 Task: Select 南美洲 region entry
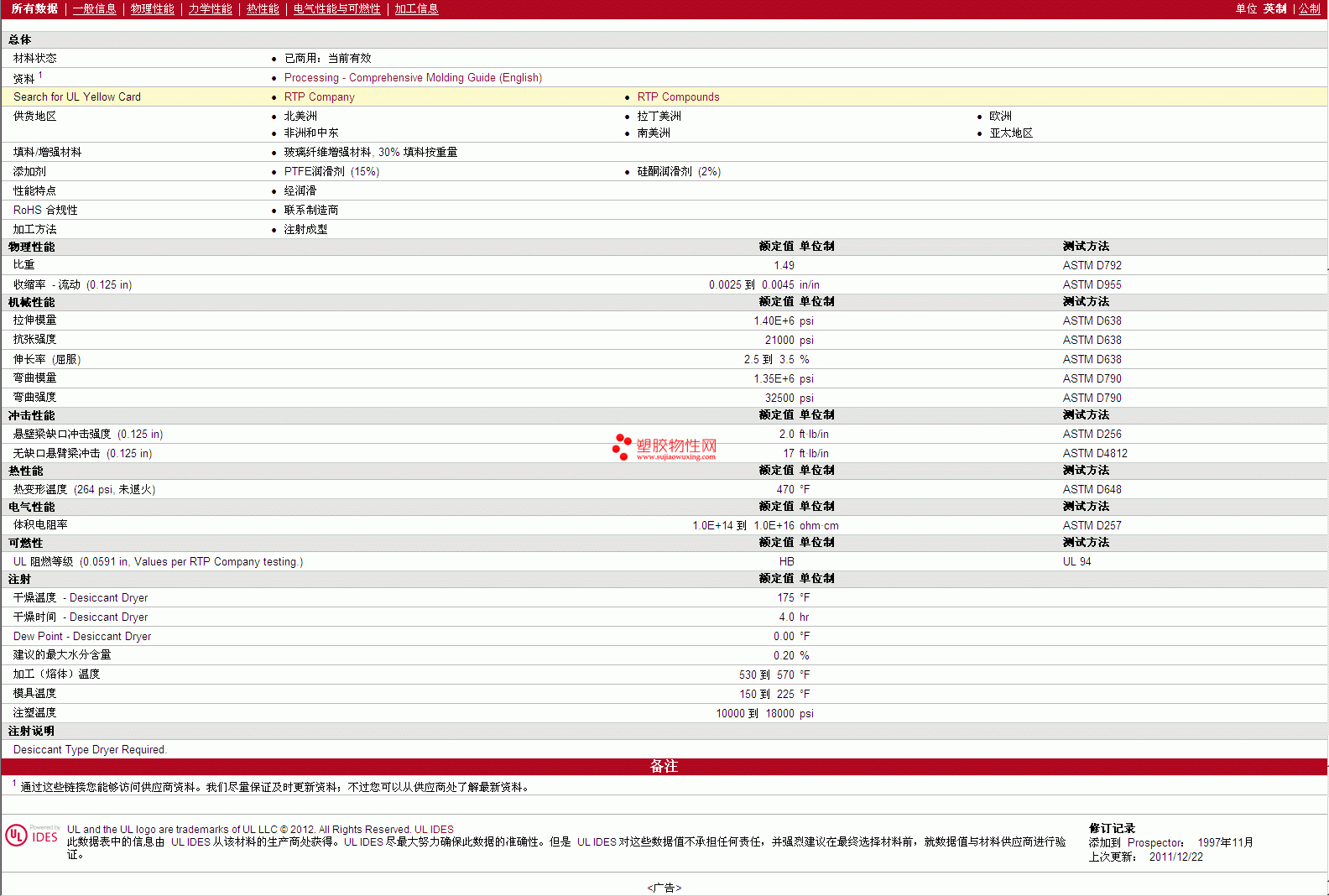(x=654, y=133)
